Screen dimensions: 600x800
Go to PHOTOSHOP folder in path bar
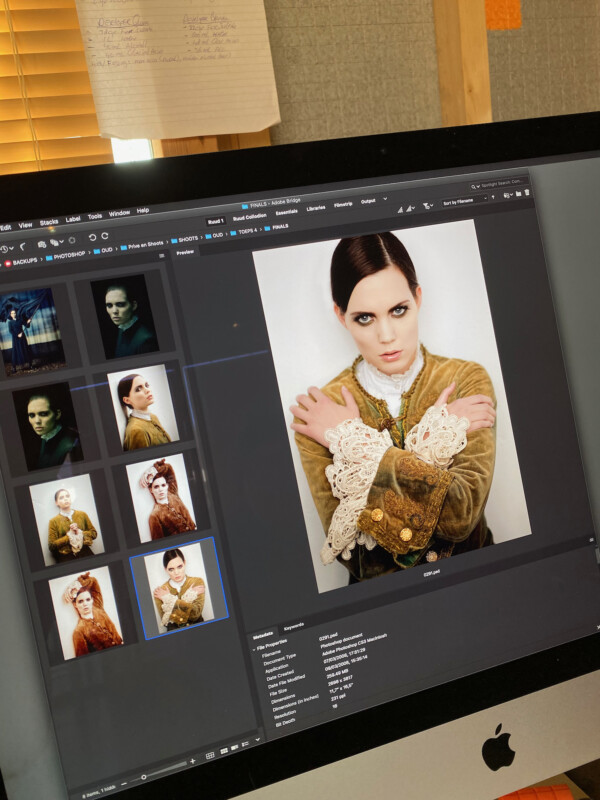[x=65, y=256]
